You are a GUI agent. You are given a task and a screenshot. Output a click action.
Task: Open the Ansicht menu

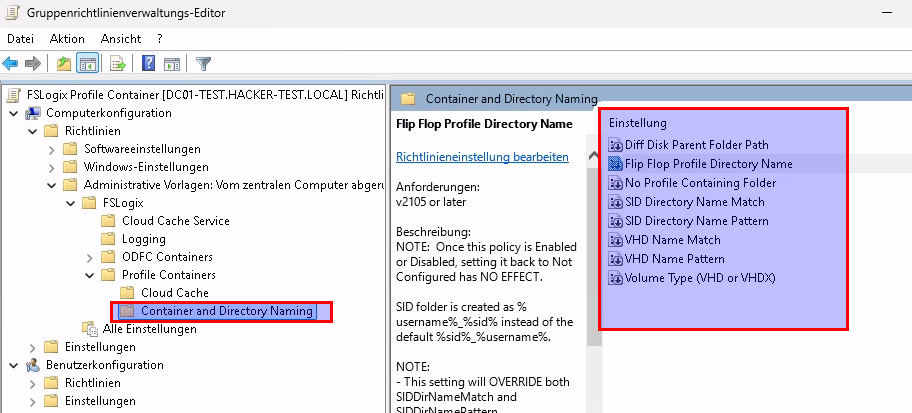coord(121,38)
